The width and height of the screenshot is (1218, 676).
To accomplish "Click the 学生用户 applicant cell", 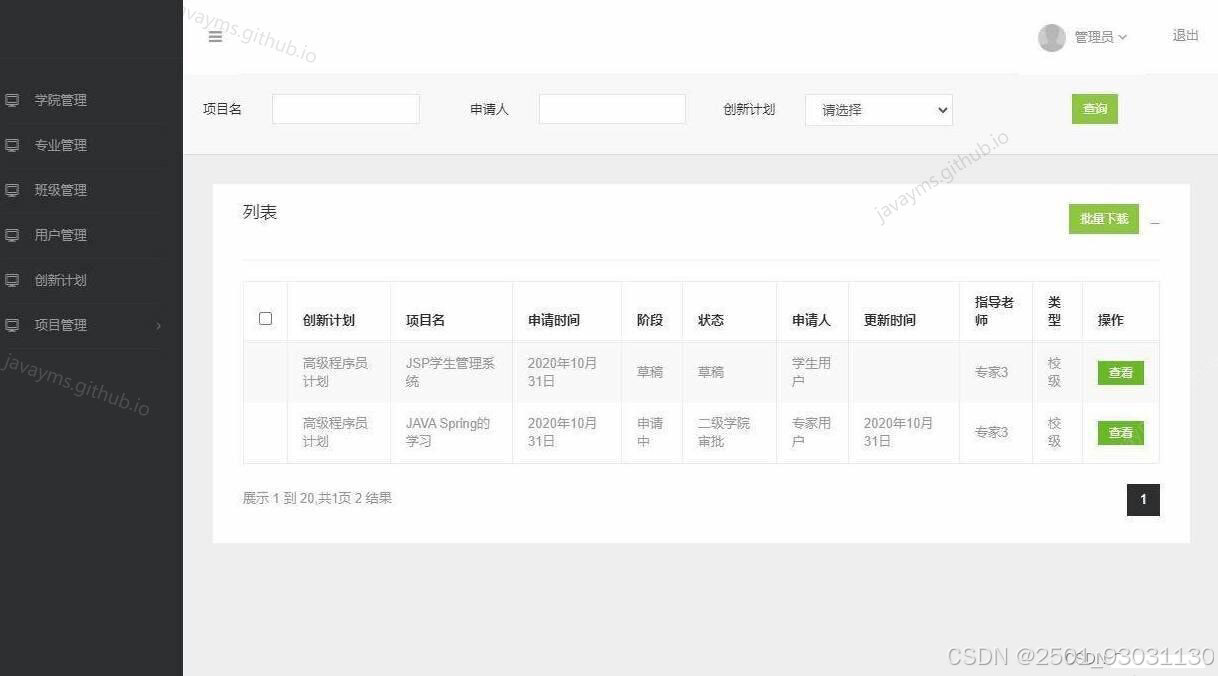I will [x=811, y=372].
